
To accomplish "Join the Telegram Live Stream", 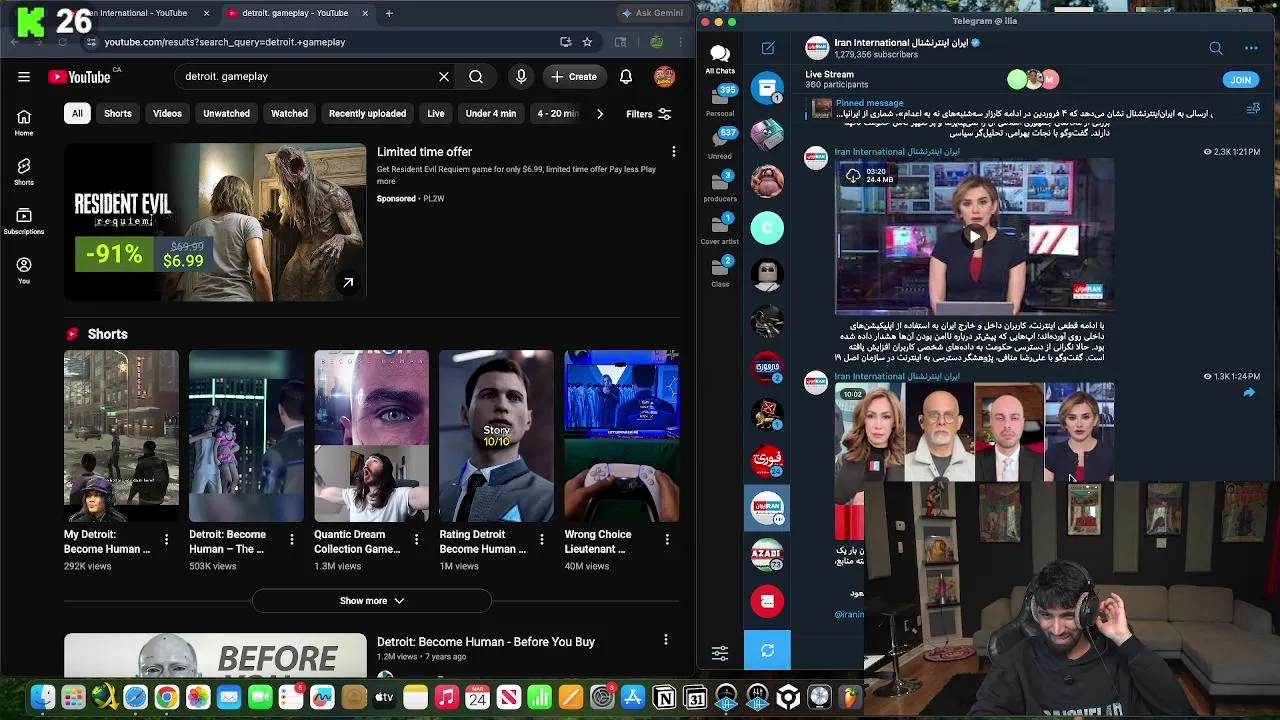I will tap(1240, 80).
